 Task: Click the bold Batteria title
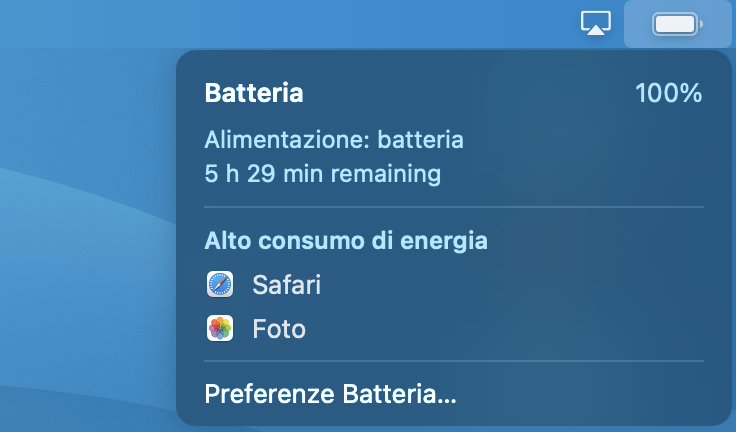click(254, 93)
